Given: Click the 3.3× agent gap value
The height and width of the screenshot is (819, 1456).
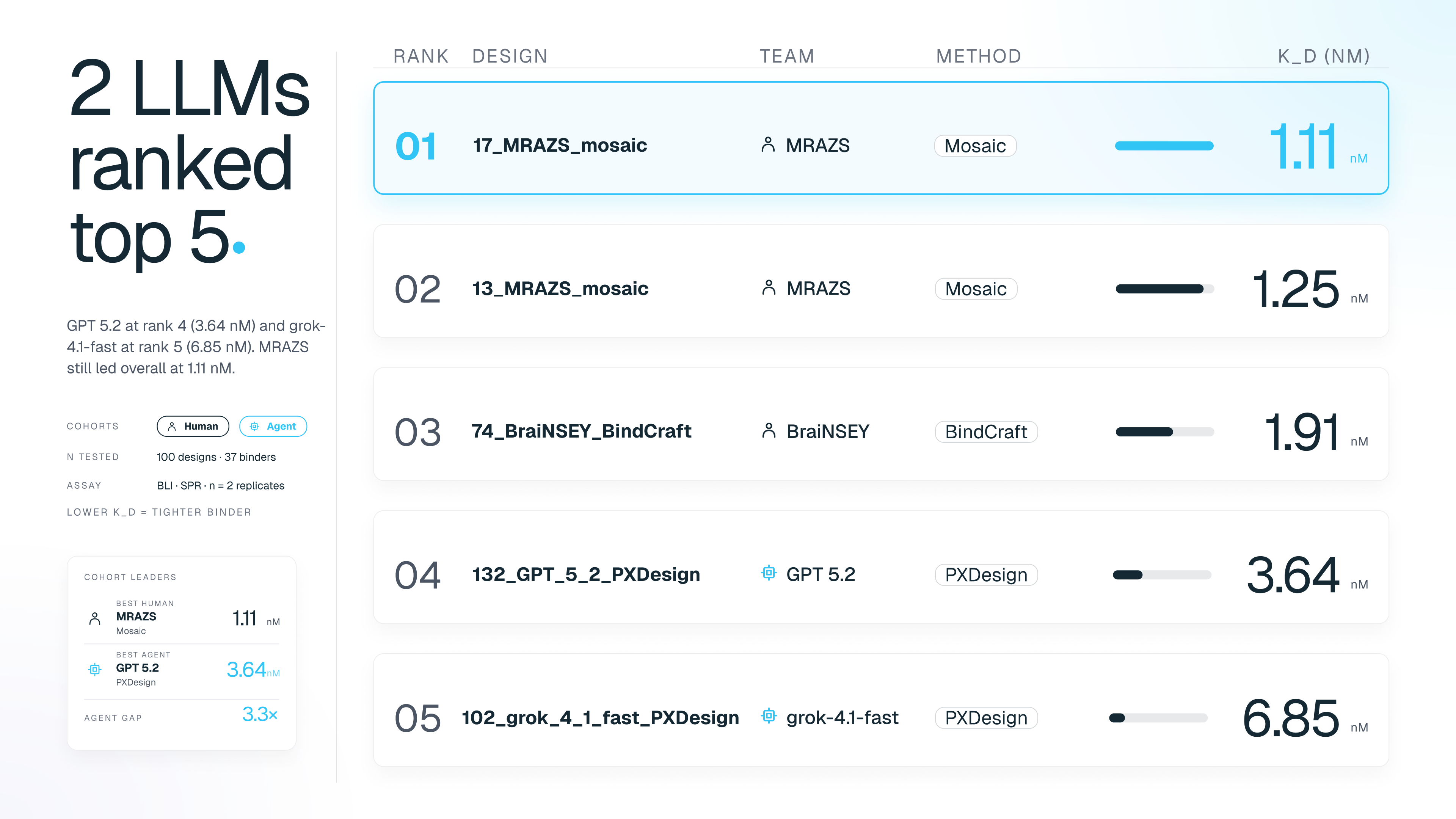Looking at the screenshot, I should click(259, 714).
